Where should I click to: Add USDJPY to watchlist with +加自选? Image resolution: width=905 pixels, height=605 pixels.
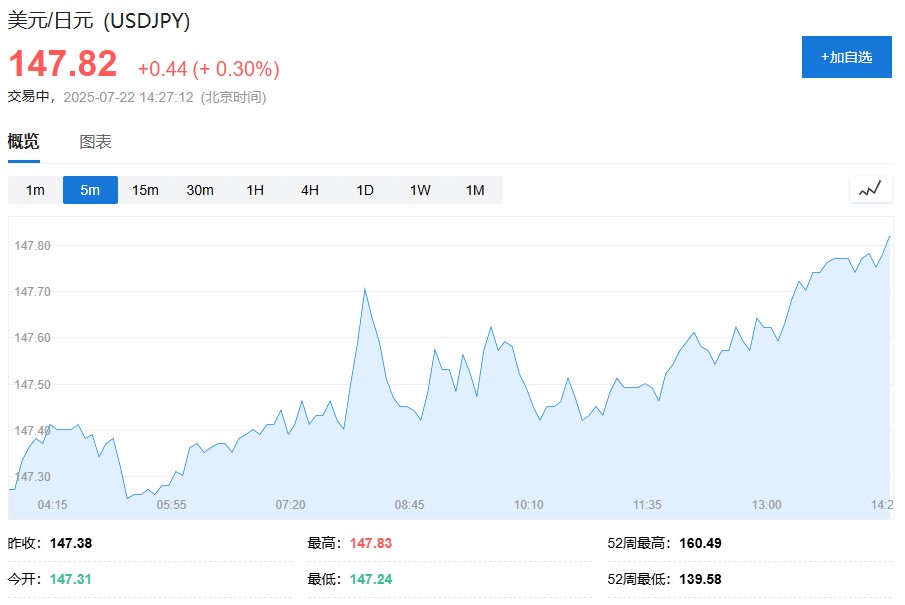tap(847, 57)
